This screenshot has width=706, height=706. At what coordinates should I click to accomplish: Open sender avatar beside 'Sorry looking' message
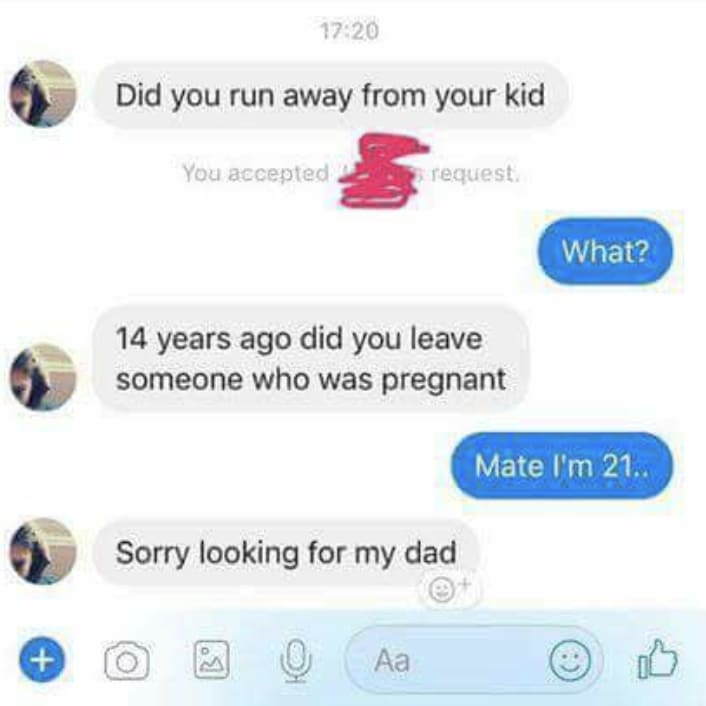coord(43,552)
